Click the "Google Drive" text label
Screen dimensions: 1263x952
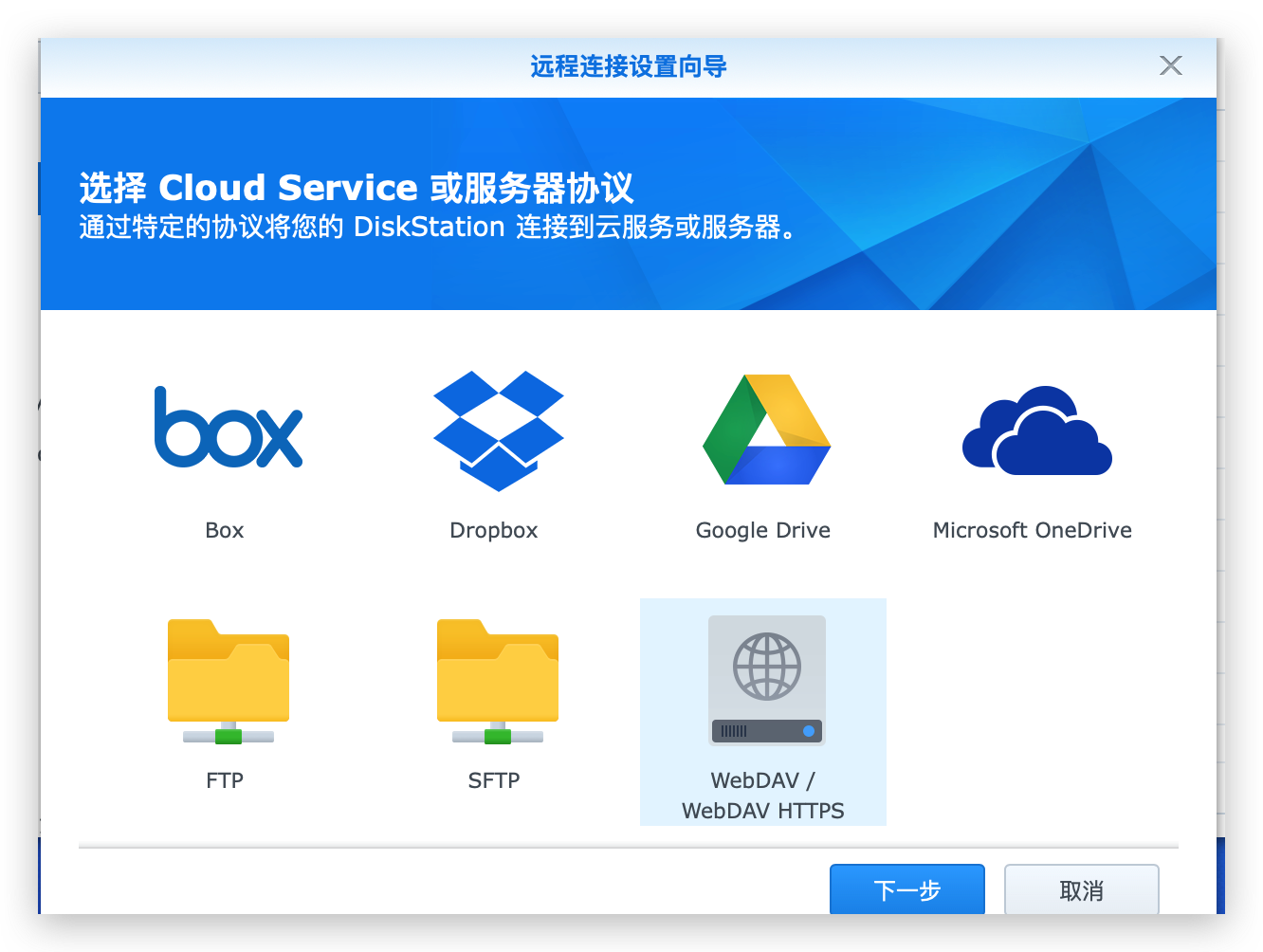coord(762,531)
